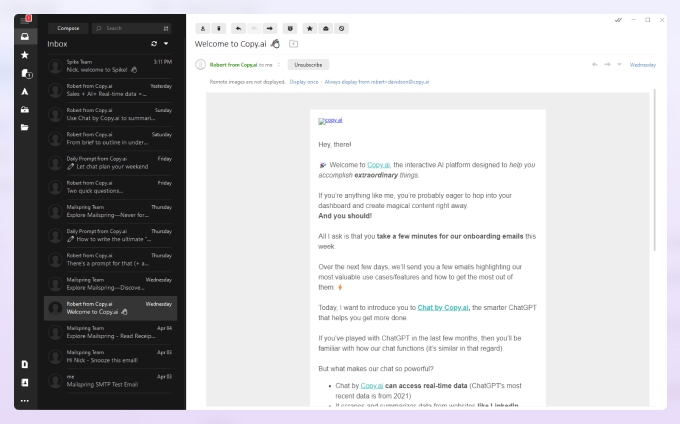
Task: Click the 'Display once' link
Action: pyautogui.click(x=304, y=82)
